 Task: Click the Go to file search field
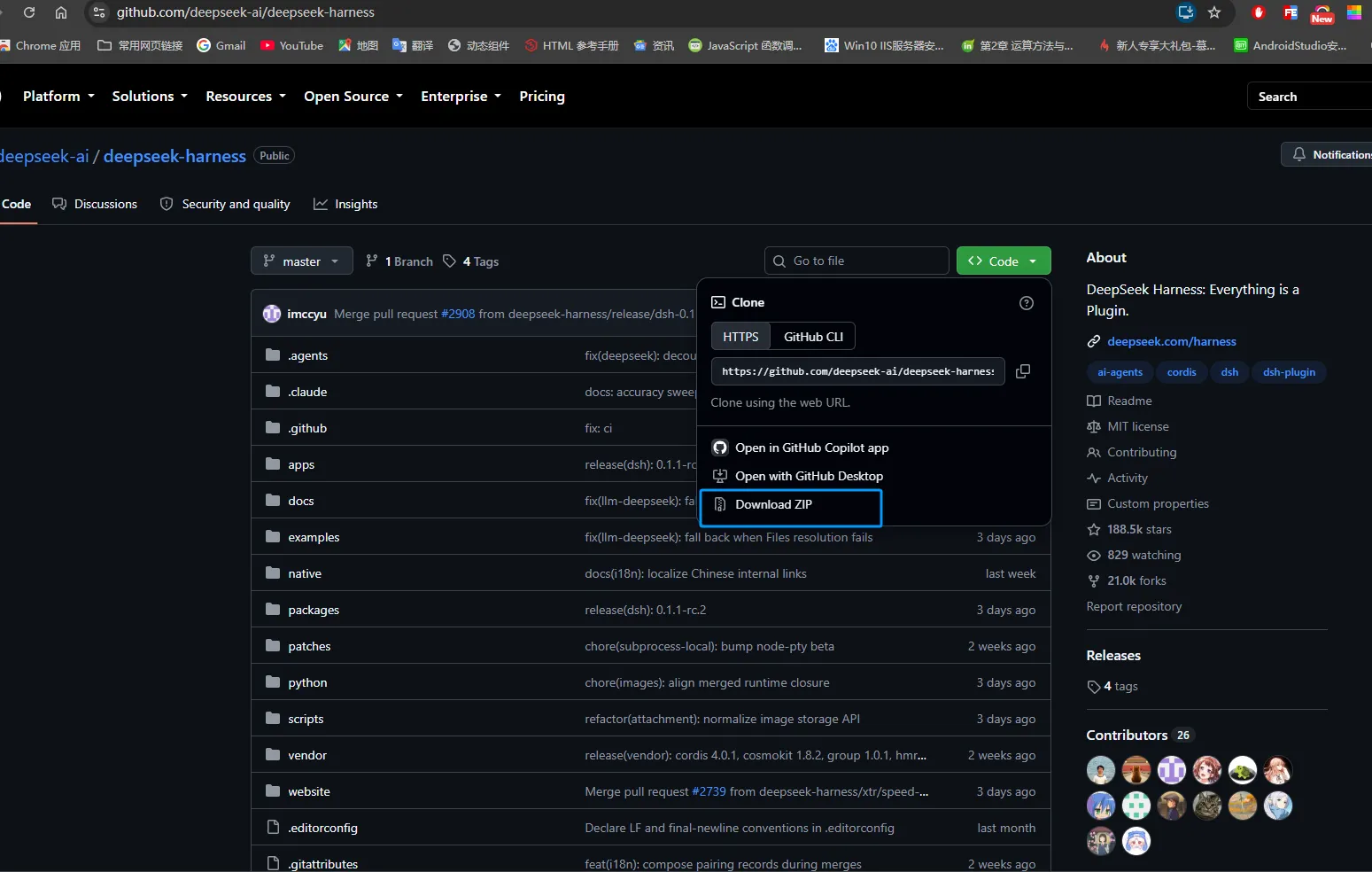857,261
